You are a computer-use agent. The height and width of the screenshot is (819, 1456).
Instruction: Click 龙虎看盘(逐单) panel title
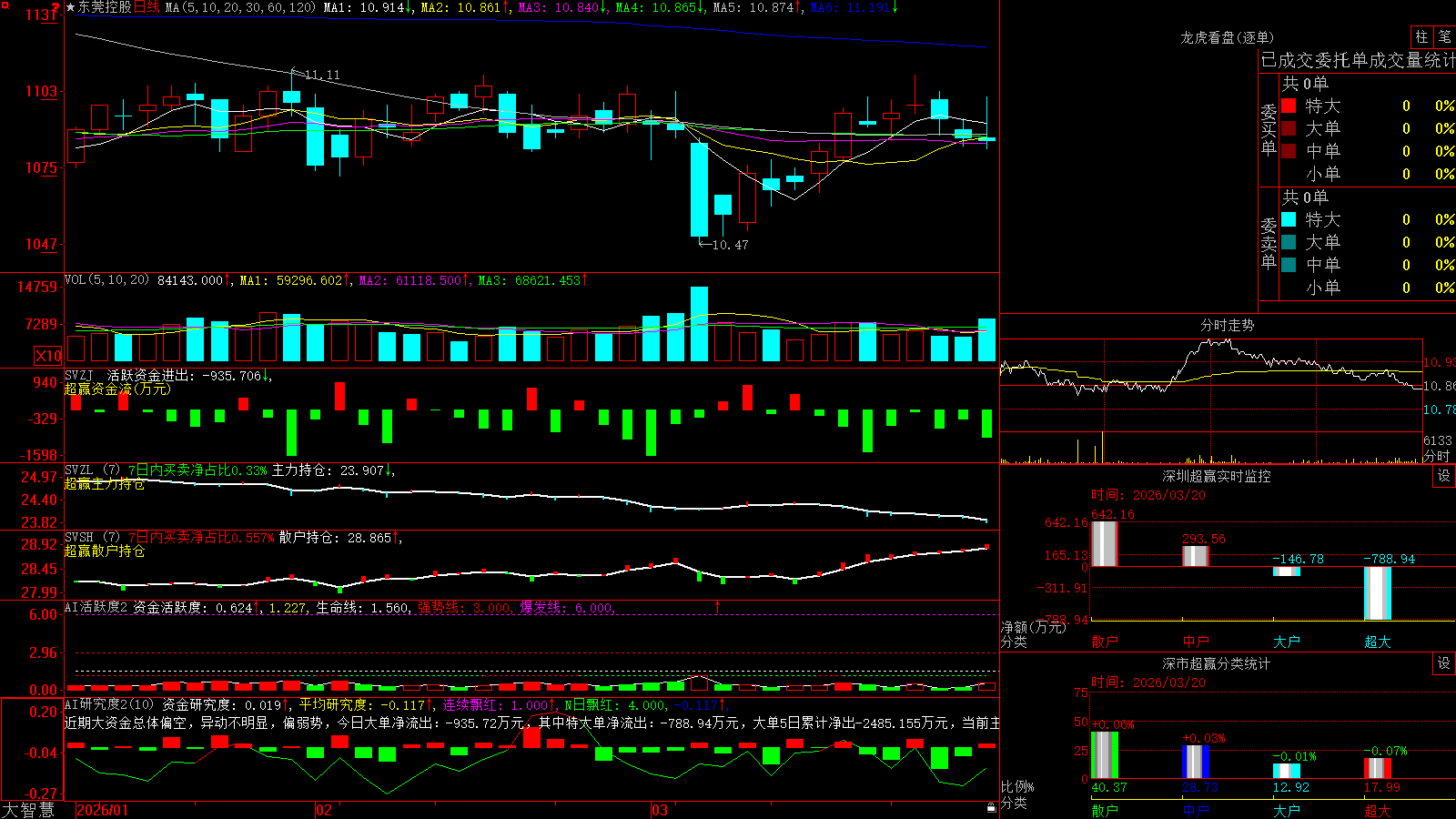pos(1227,37)
